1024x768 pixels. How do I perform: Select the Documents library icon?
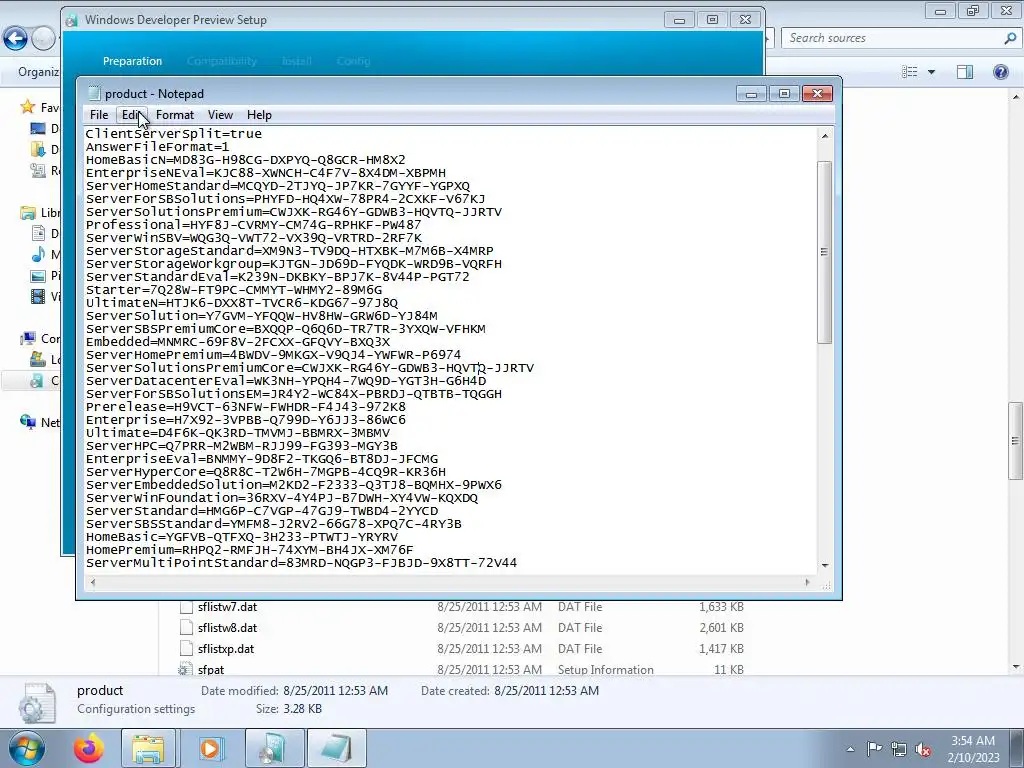38,233
